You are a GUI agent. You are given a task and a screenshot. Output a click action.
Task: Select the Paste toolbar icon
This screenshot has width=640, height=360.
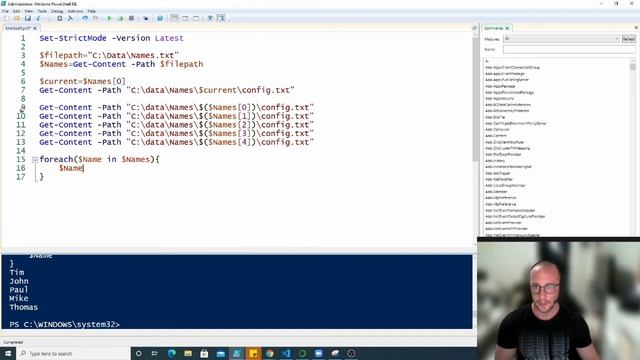(x=59, y=18)
